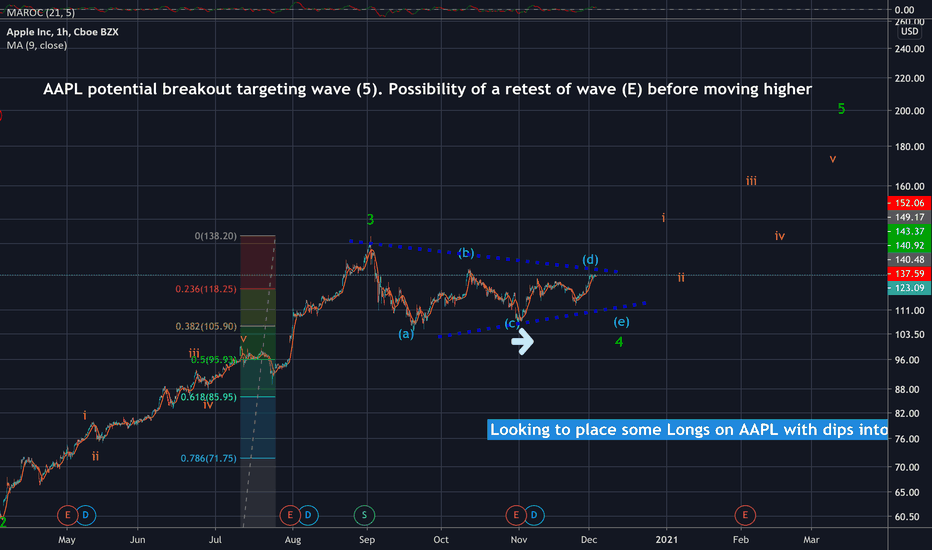The width and height of the screenshot is (932, 550).
Task: Select the Fibonacci 0.5(95.93) level label
Action: 213,360
